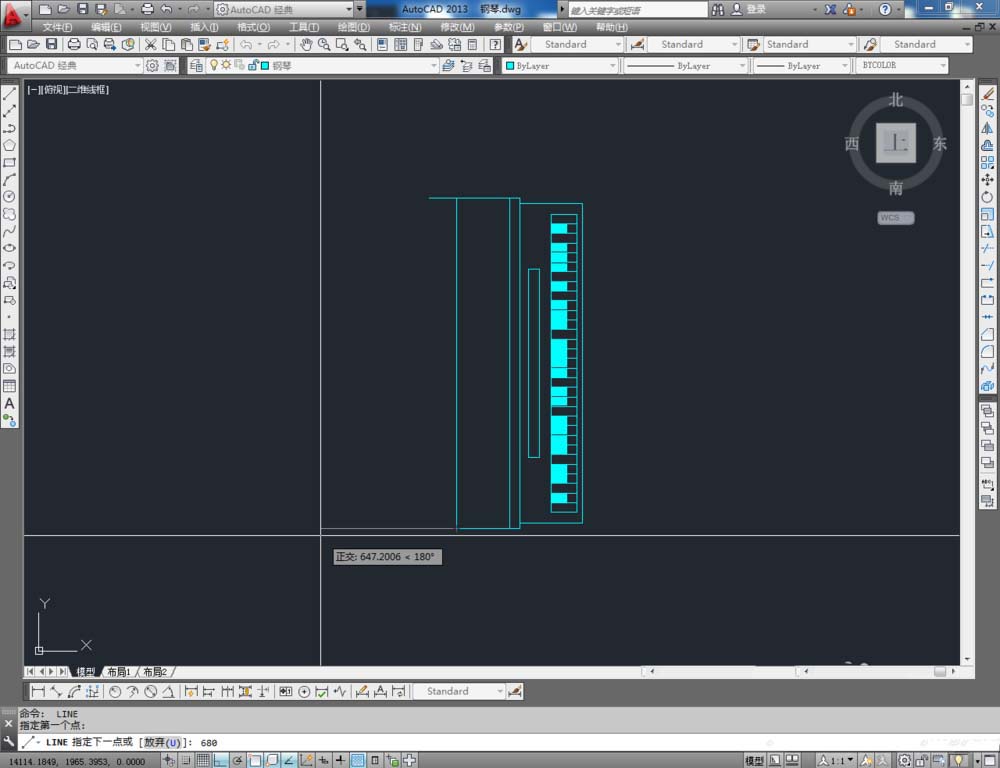Open the 绘图(D) menu

(353, 27)
